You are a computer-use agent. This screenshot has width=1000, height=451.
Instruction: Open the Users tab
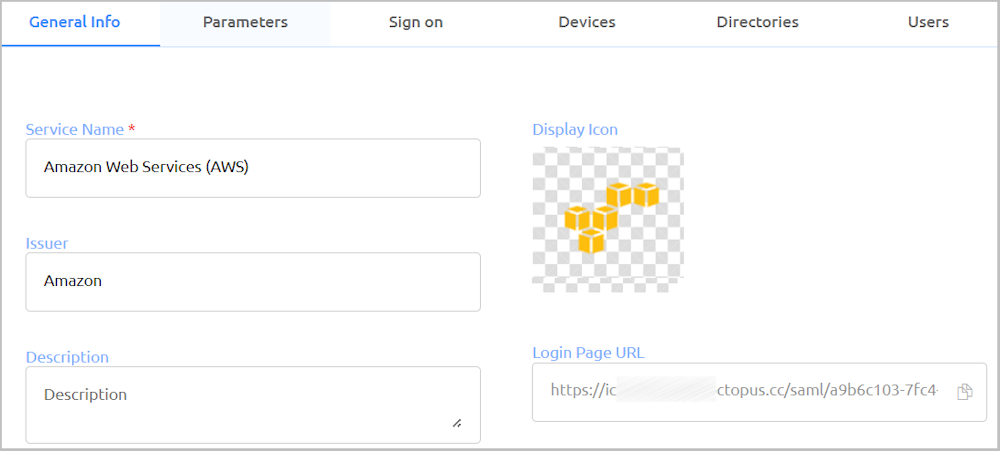[x=928, y=22]
